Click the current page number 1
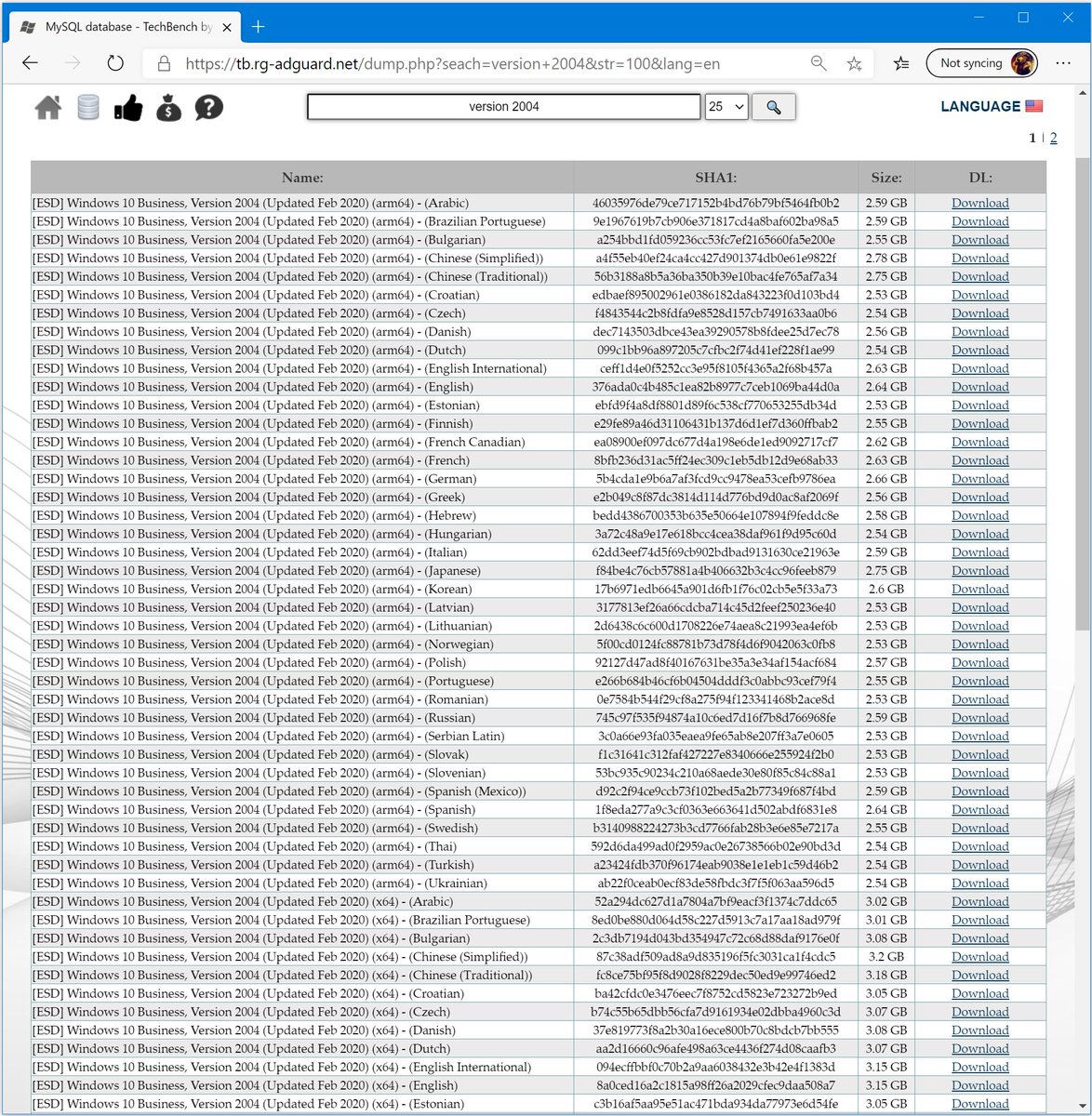This screenshot has height=1116, width=1092. [1032, 138]
